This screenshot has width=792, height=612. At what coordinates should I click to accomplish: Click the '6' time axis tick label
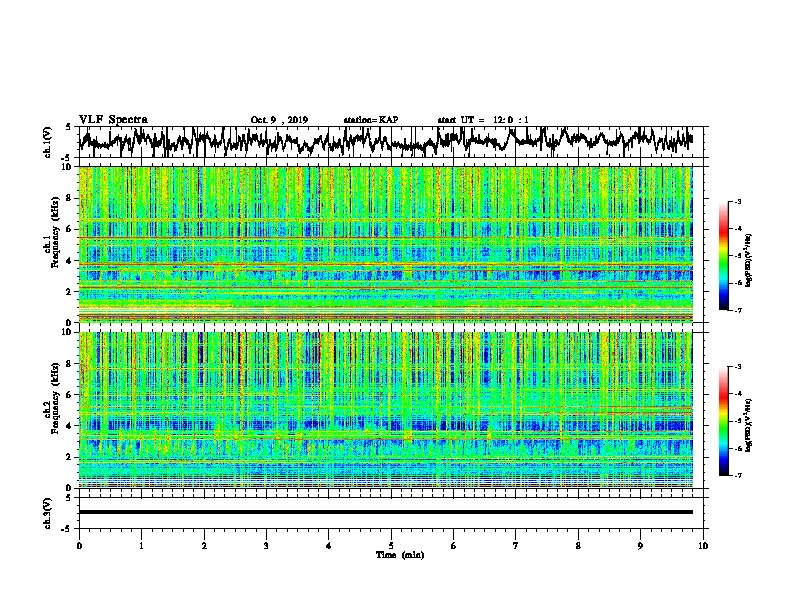[x=454, y=546]
